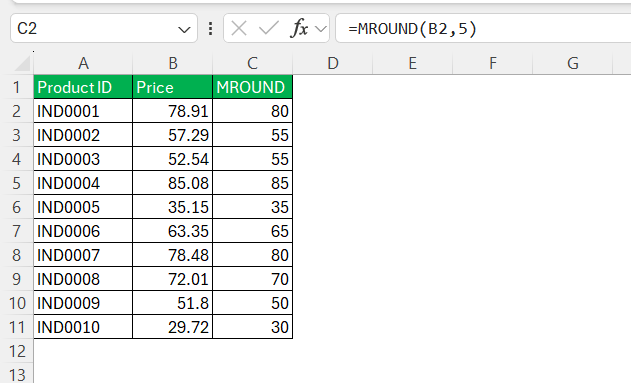631x383 pixels.
Task: Select price cell 78.91
Action: (173, 111)
